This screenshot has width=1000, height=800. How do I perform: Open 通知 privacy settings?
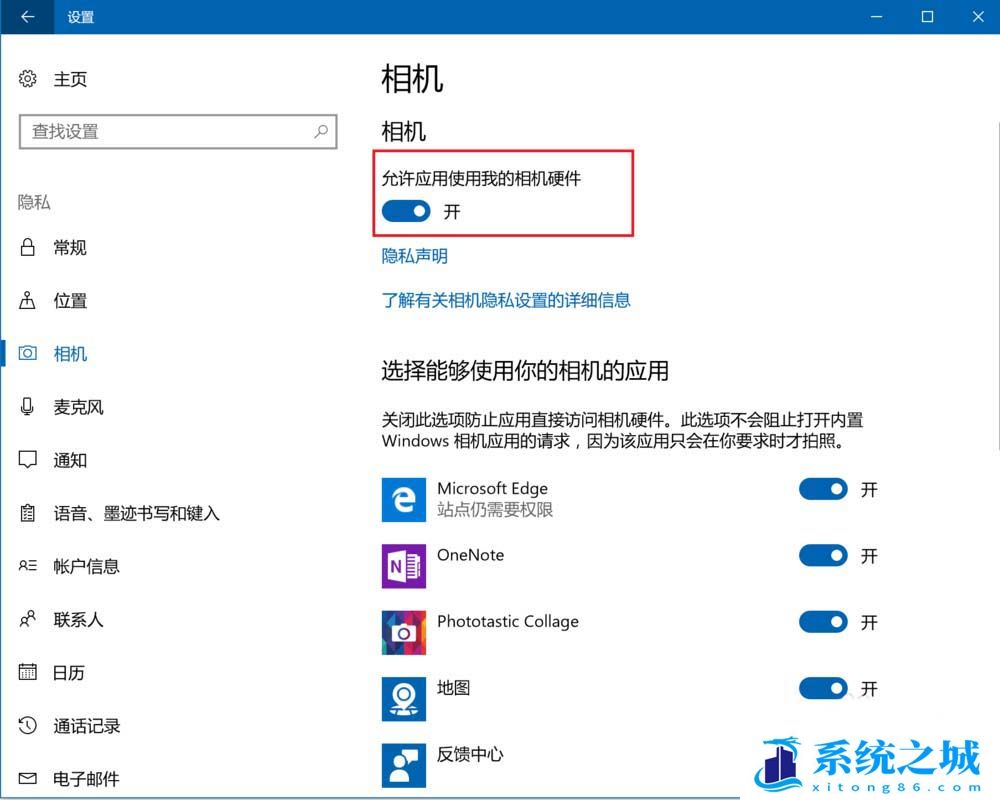[70, 460]
